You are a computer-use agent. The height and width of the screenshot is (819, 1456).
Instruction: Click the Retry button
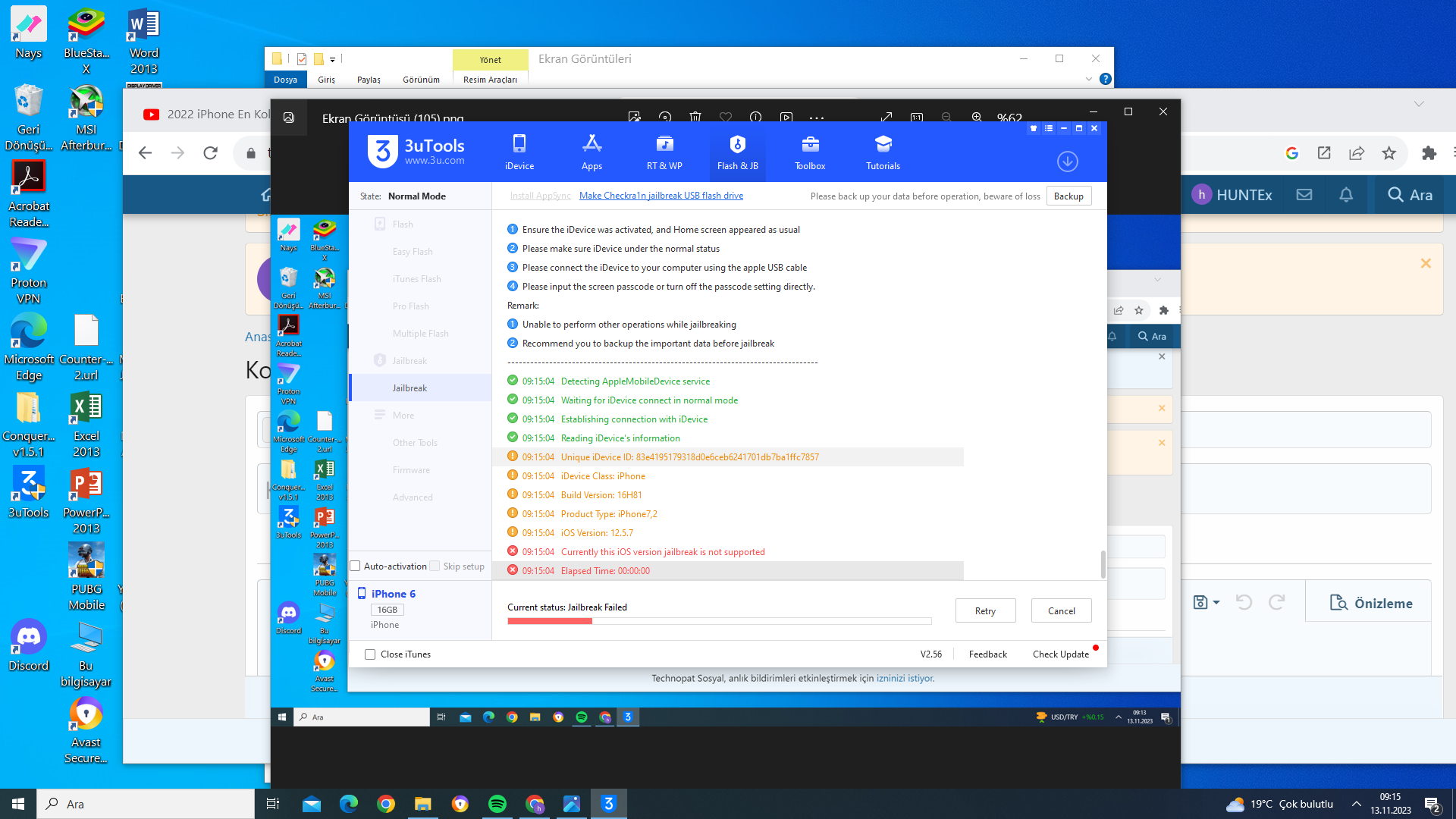pos(985,611)
